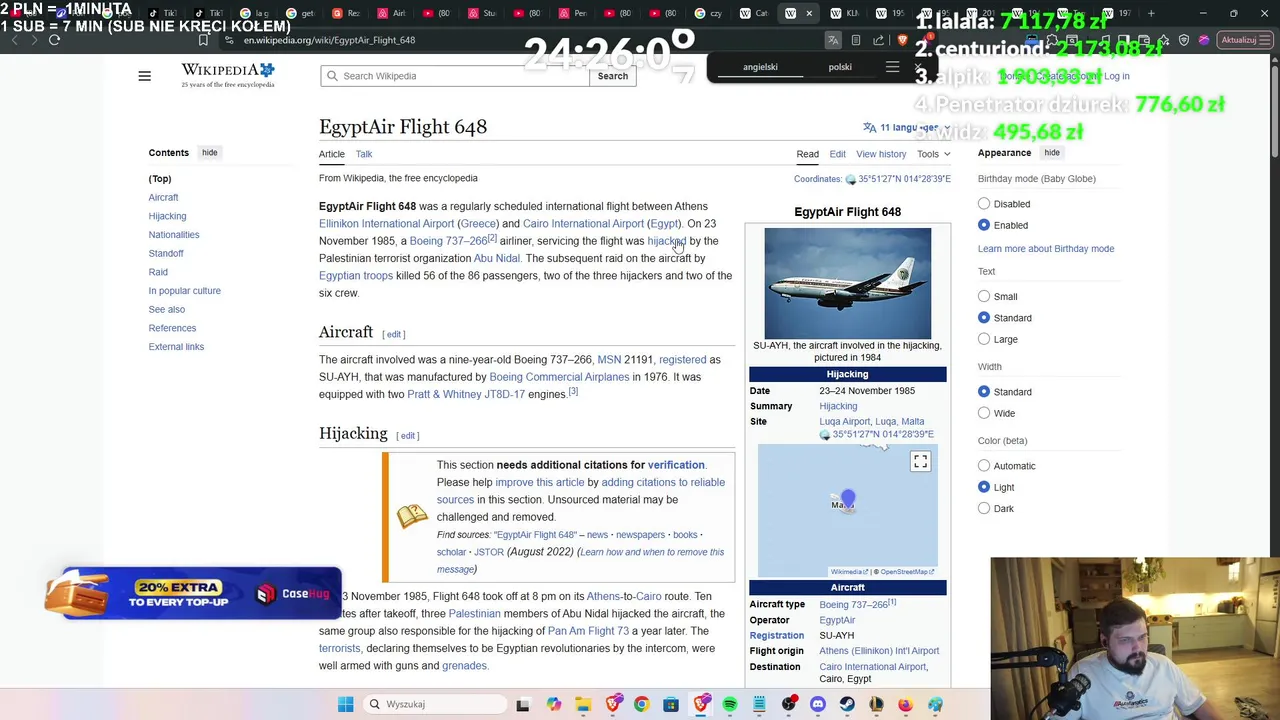Open Firefox from the taskbar

[906, 704]
